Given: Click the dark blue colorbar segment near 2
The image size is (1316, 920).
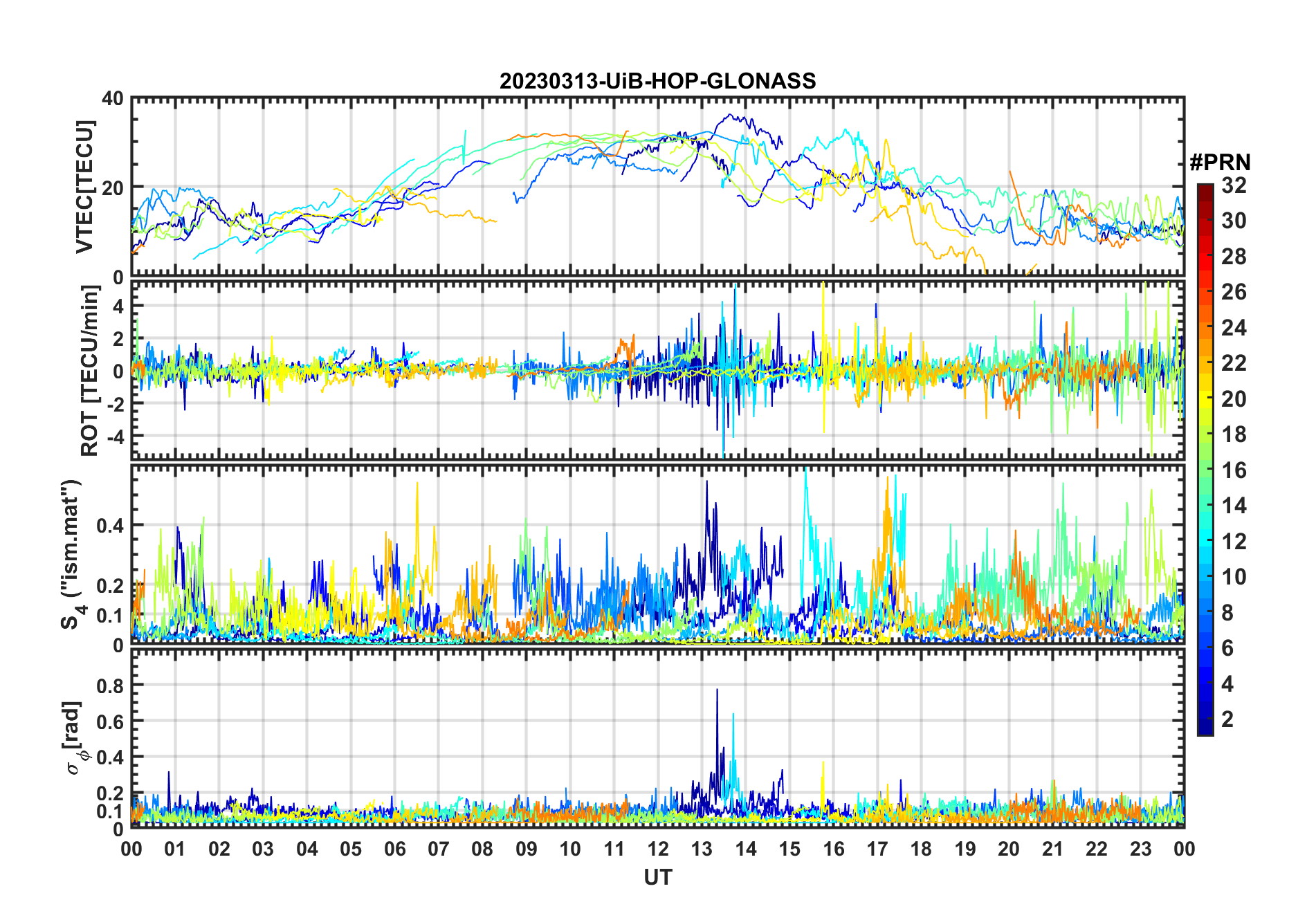Looking at the screenshot, I should click(x=1205, y=719).
